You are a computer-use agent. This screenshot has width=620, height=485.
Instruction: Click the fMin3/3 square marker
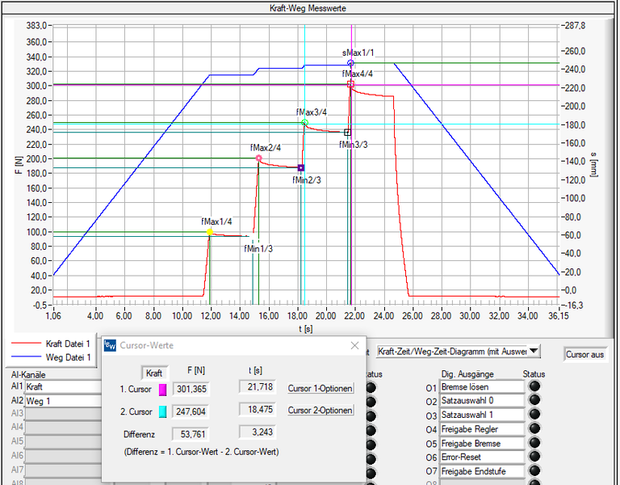coord(348,132)
